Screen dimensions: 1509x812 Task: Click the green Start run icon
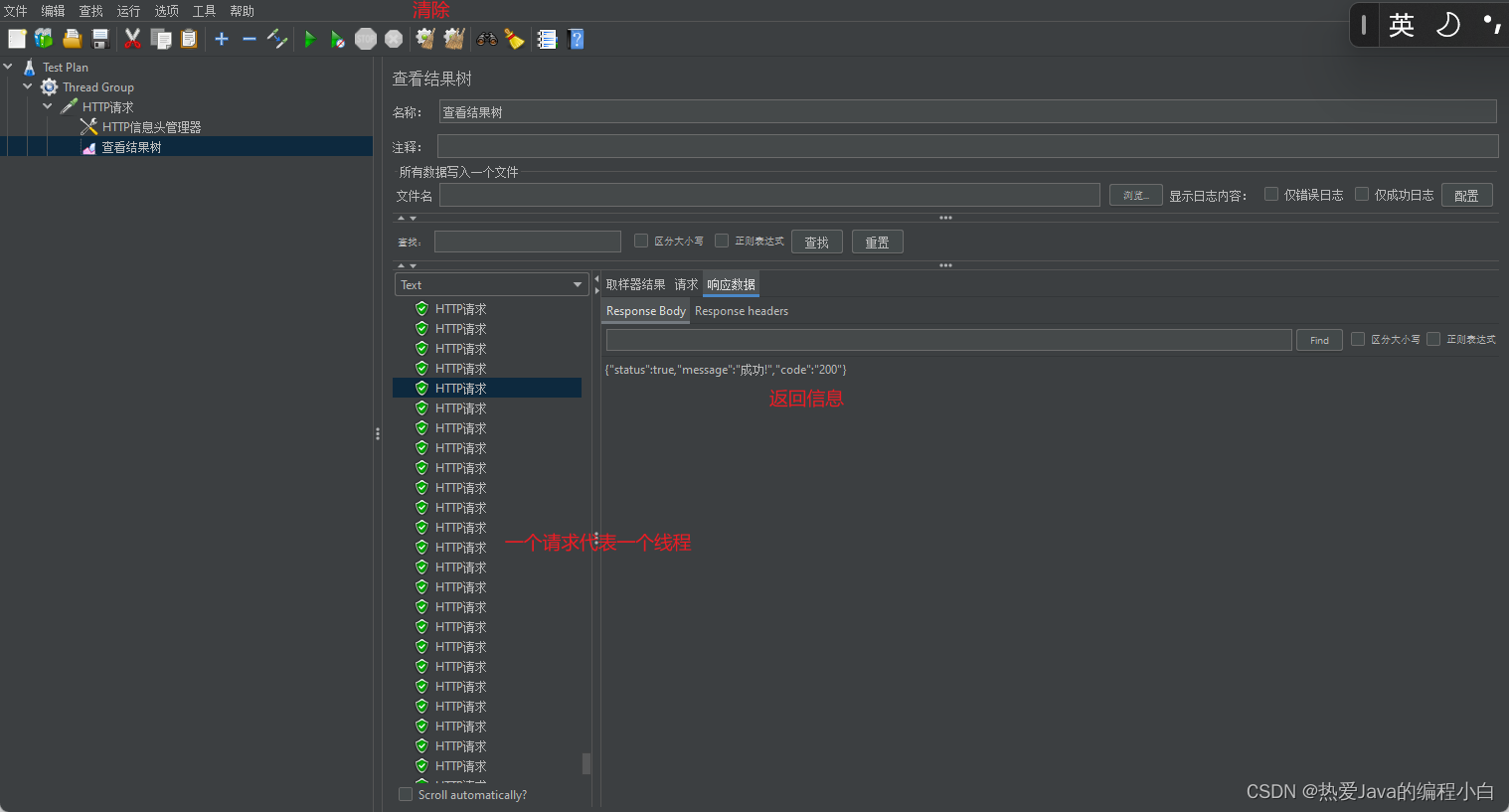(x=310, y=40)
